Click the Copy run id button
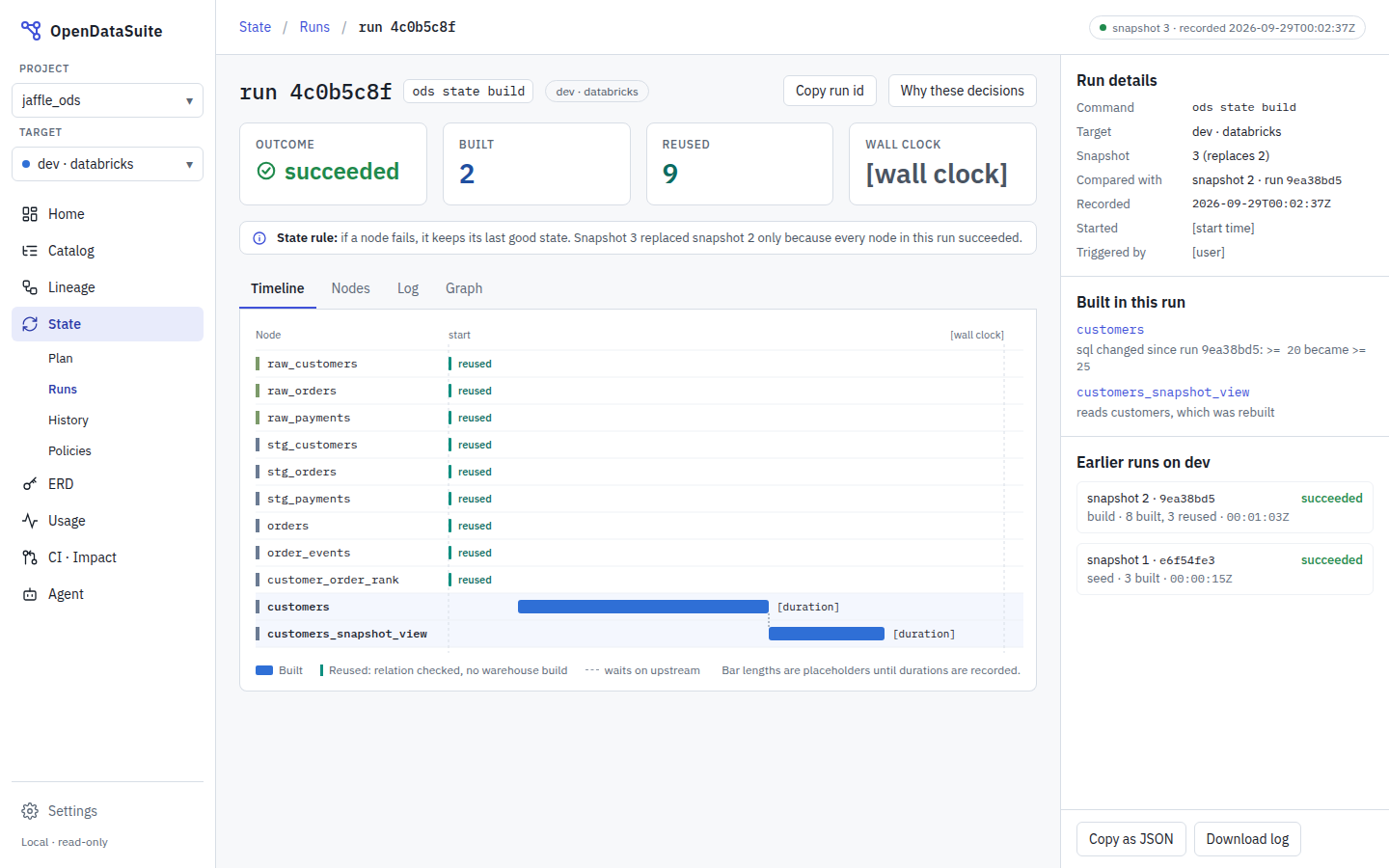This screenshot has width=1389, height=868. (830, 91)
